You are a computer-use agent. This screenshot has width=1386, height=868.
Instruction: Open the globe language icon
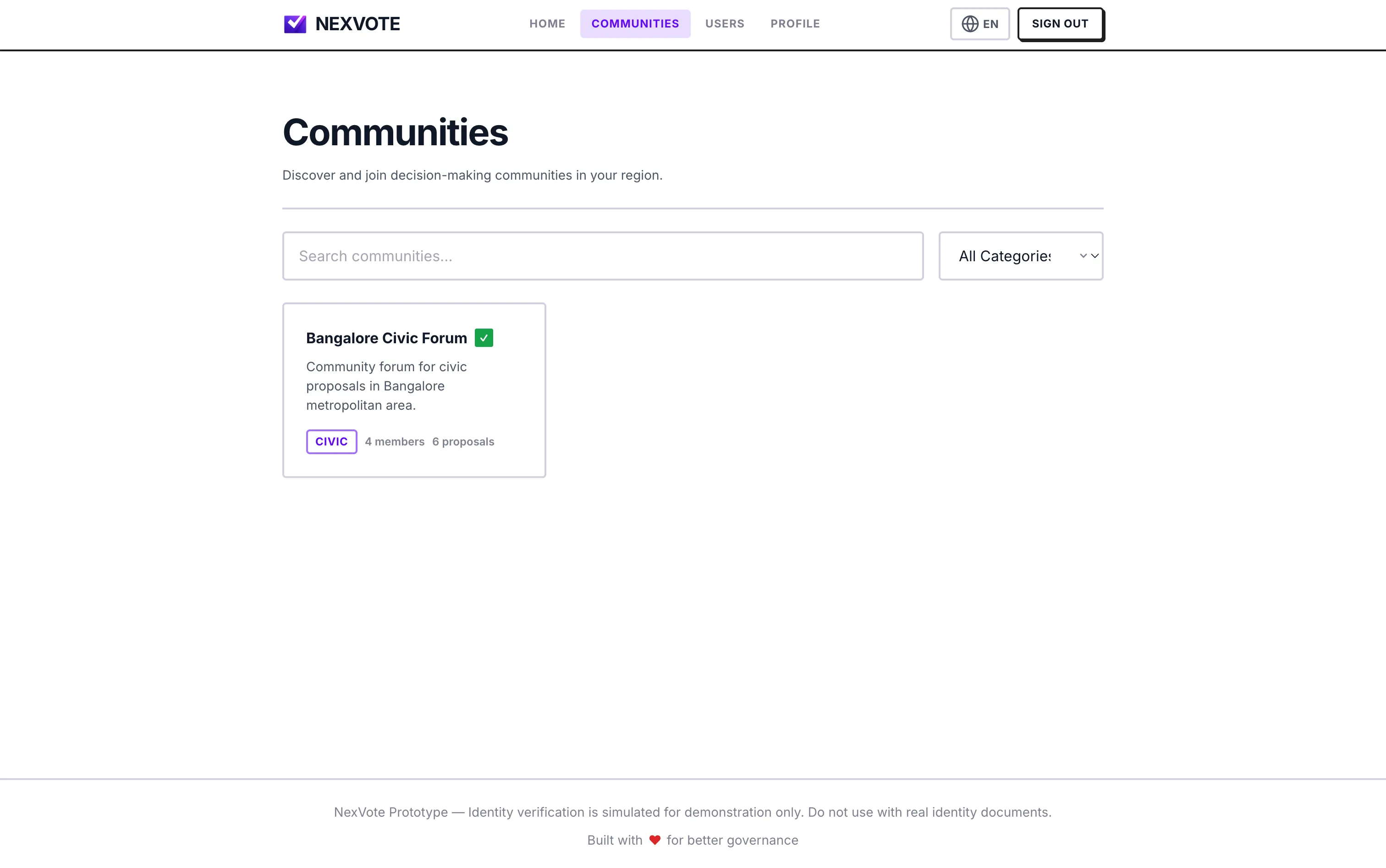point(970,23)
